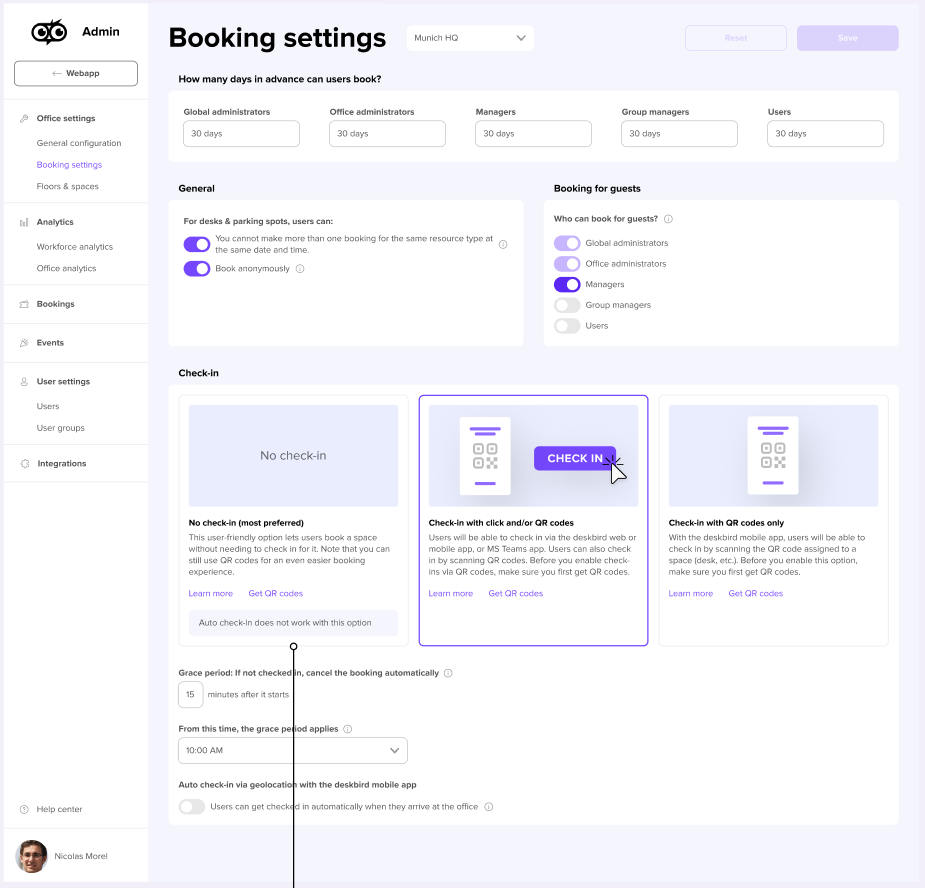925x888 pixels.
Task: Click the Integrations puzzle icon
Action: pyautogui.click(x=22, y=463)
